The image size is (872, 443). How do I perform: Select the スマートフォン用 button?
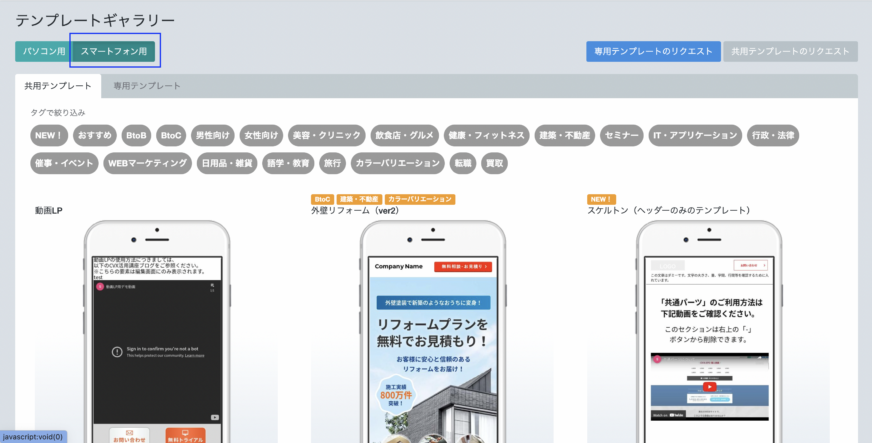(114, 51)
